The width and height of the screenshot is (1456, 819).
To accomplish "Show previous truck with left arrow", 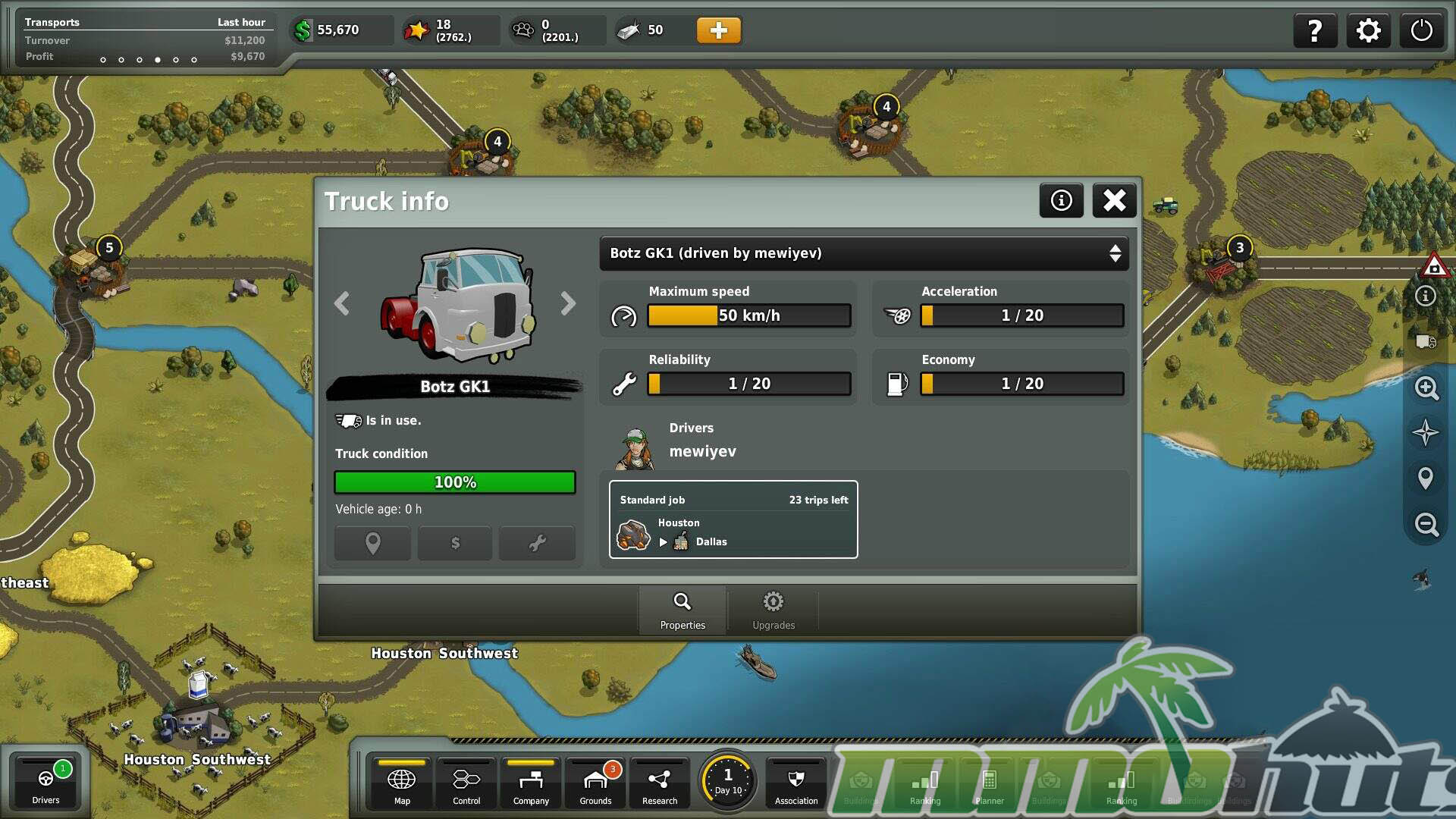I will (342, 303).
